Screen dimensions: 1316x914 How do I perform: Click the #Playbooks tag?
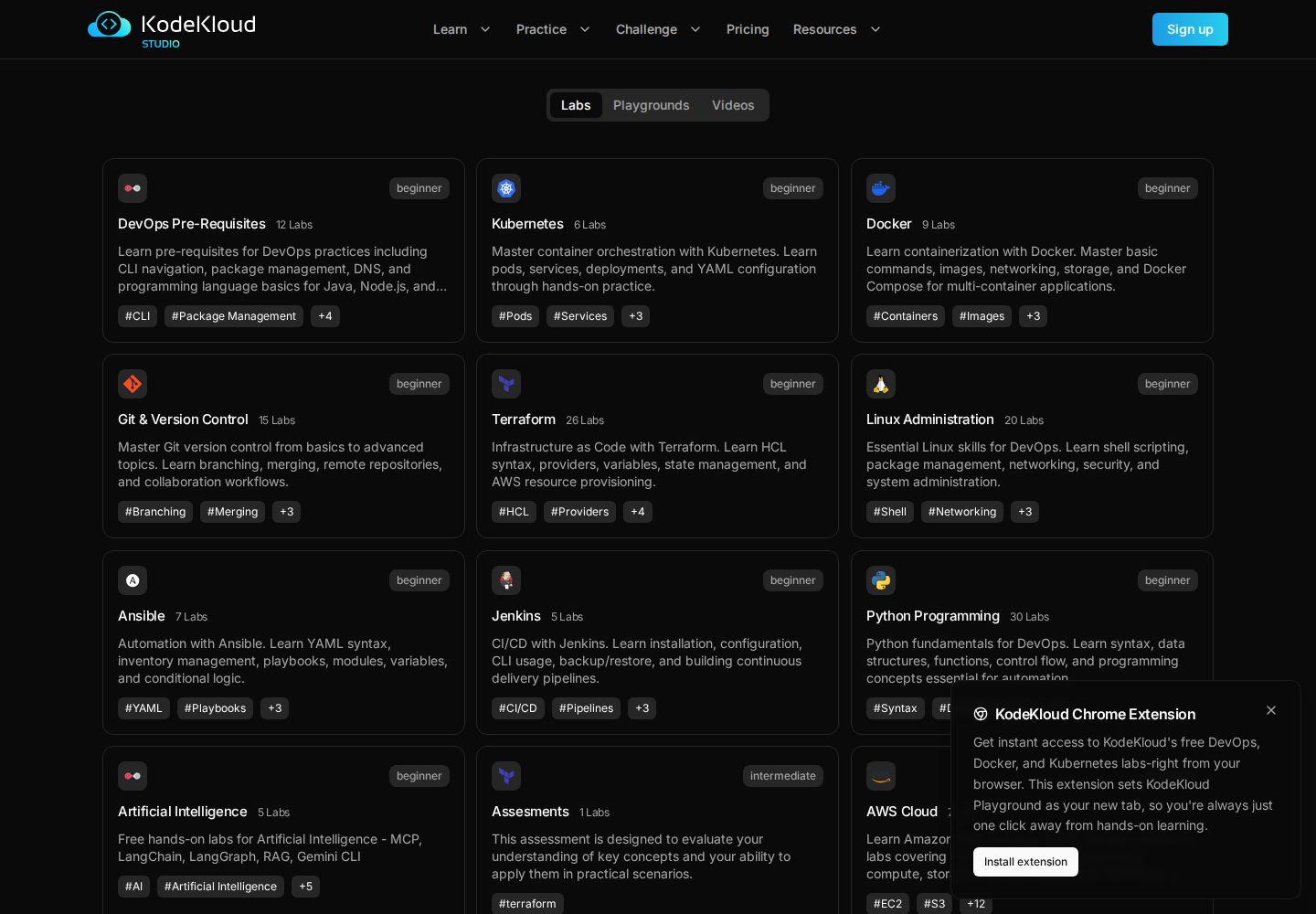215,708
